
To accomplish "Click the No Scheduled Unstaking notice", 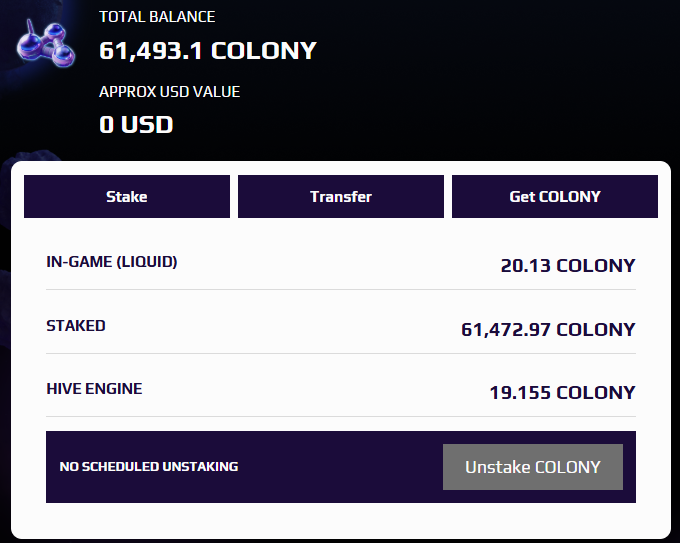I will (149, 467).
